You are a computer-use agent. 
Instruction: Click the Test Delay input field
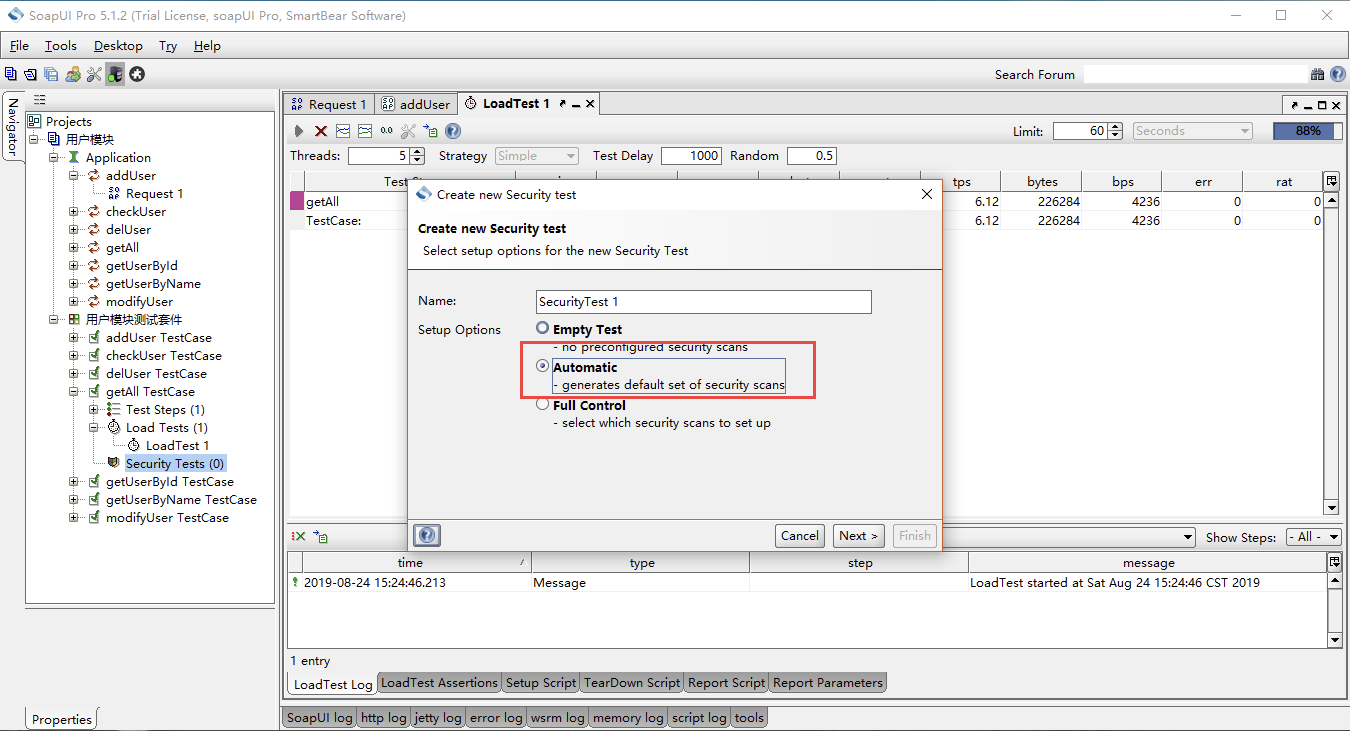click(x=691, y=156)
